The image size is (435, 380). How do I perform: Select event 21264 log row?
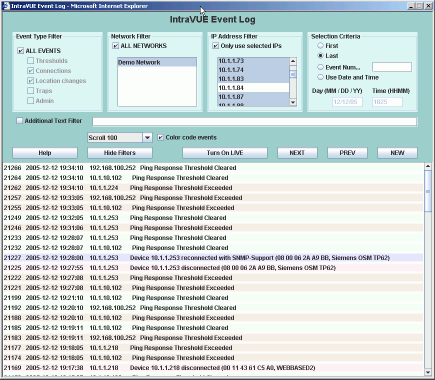click(x=213, y=178)
